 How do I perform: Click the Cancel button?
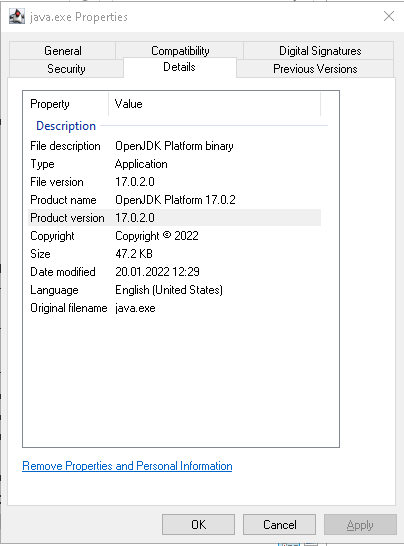pyautogui.click(x=279, y=524)
